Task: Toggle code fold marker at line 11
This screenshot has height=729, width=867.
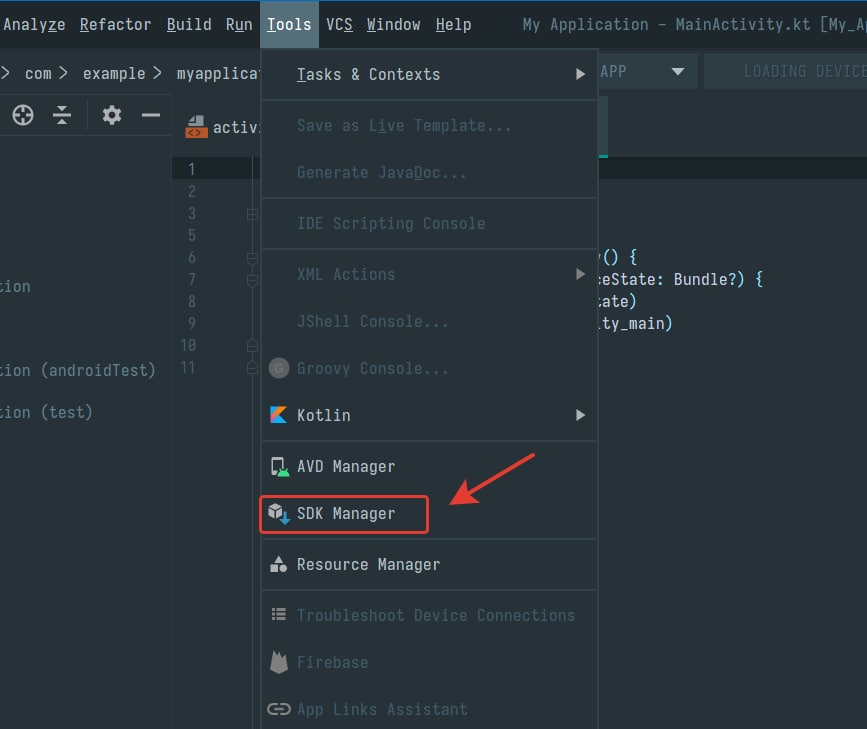Action: click(x=252, y=367)
